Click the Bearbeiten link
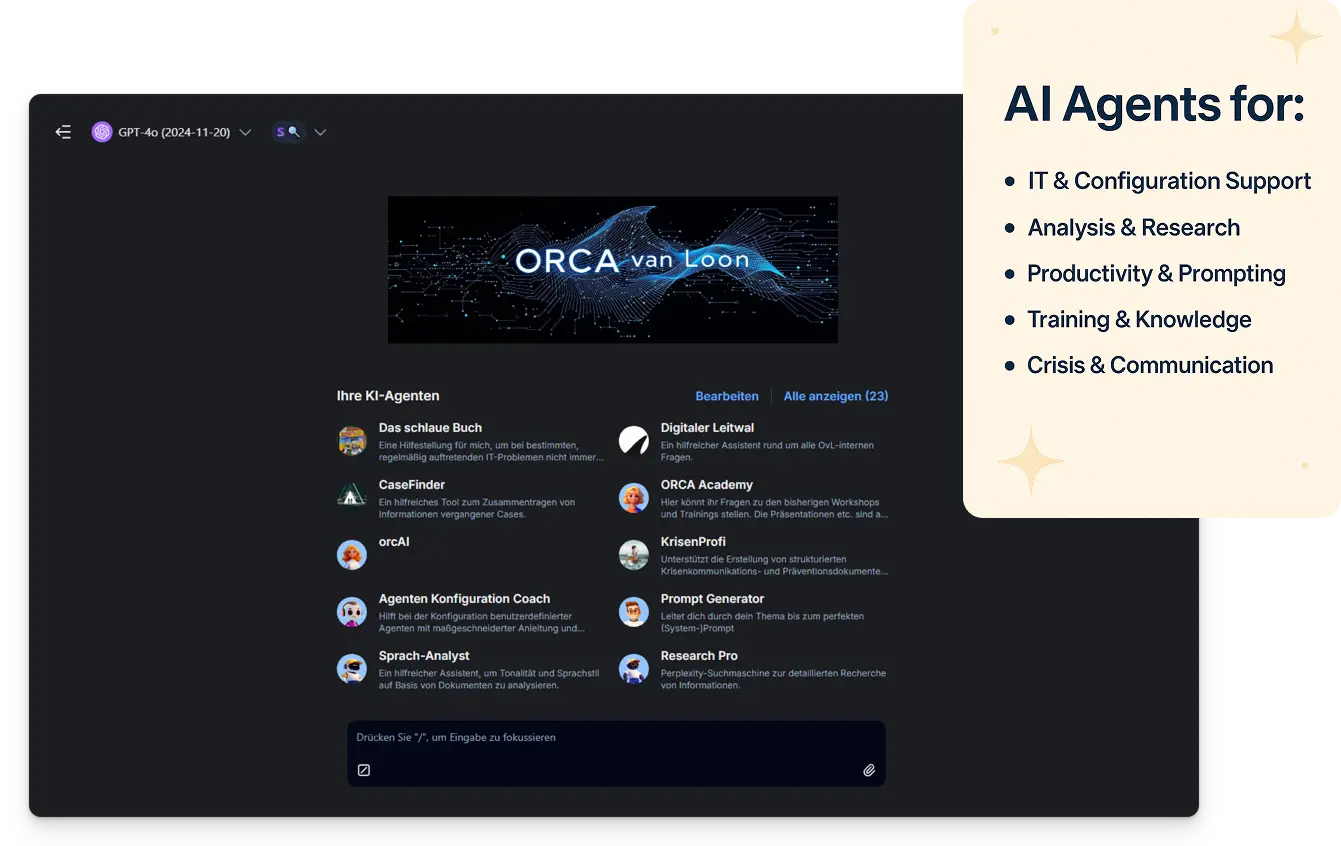The image size is (1341, 846). pyautogui.click(x=727, y=396)
